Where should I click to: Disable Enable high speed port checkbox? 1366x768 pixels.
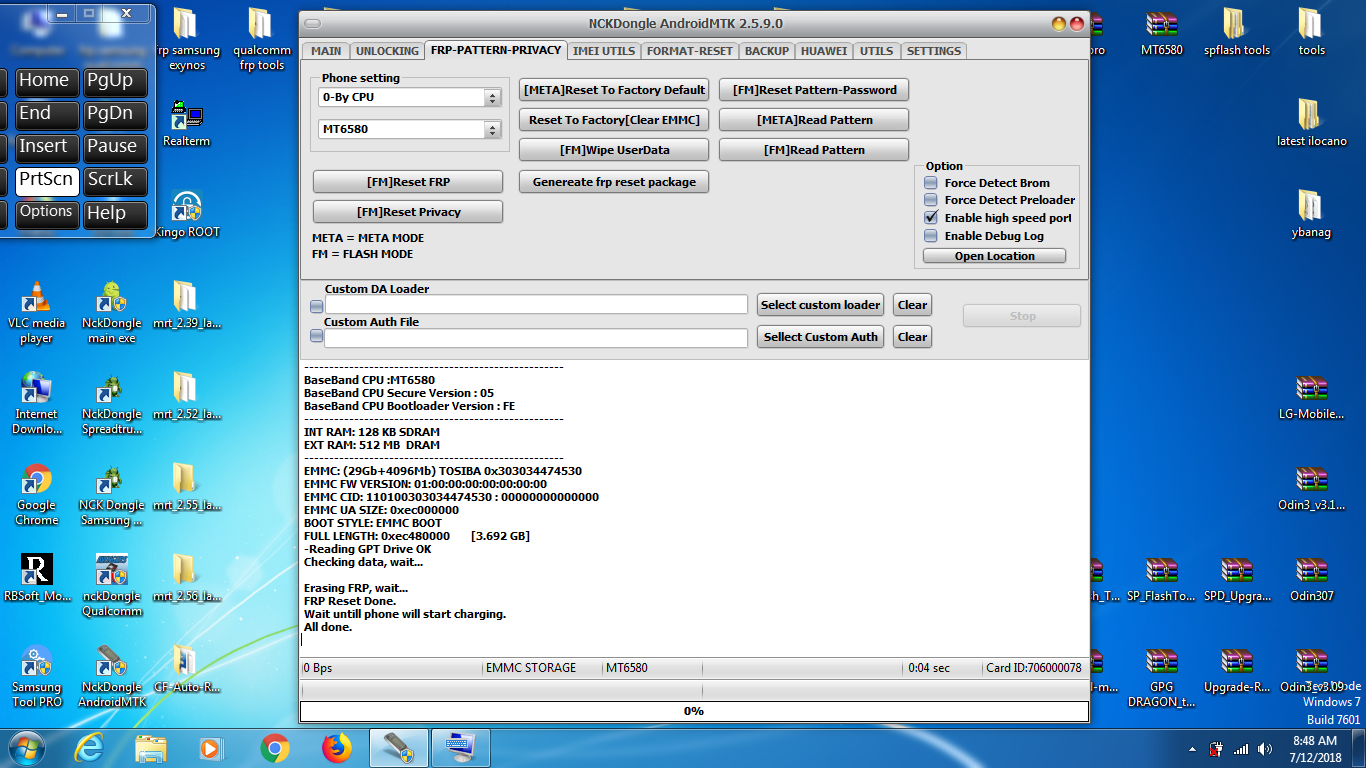coord(931,218)
